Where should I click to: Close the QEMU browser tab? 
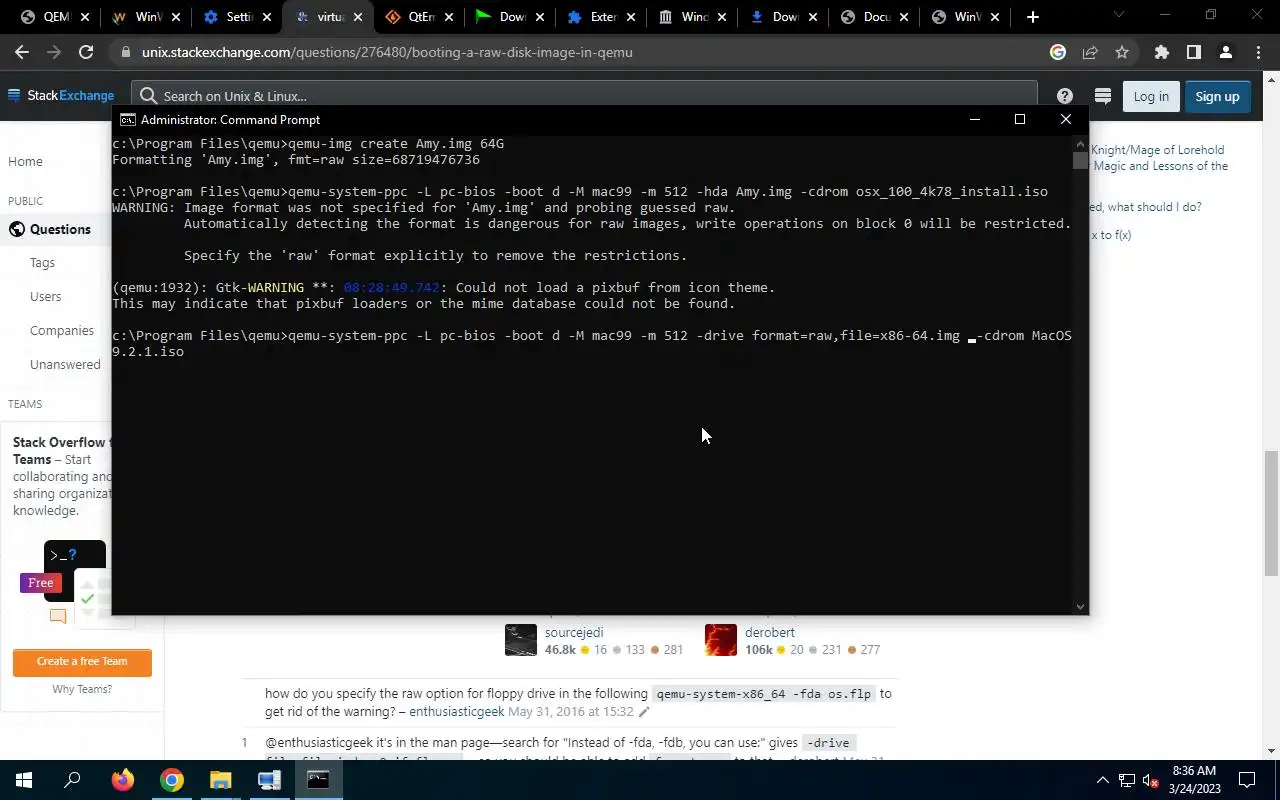83,17
